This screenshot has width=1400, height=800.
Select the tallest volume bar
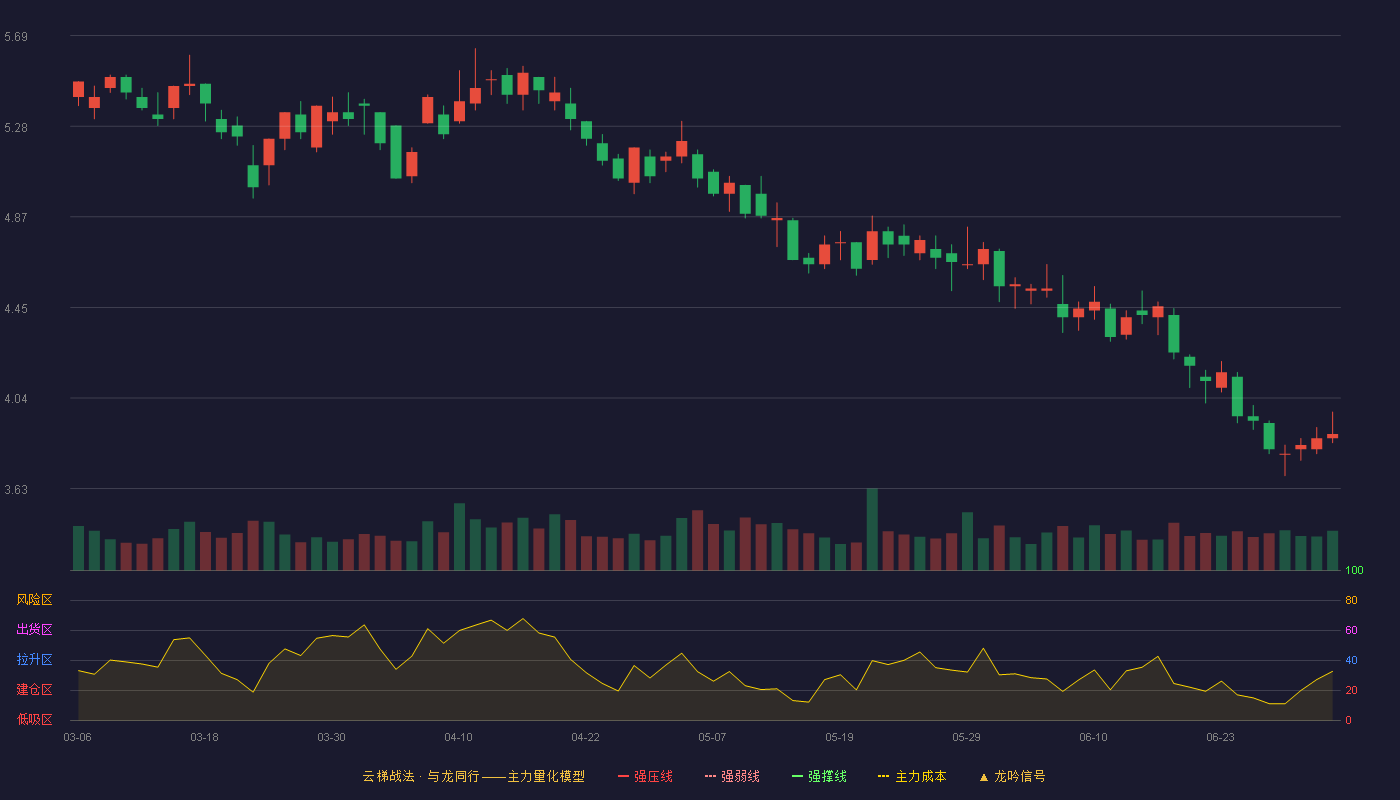(872, 529)
